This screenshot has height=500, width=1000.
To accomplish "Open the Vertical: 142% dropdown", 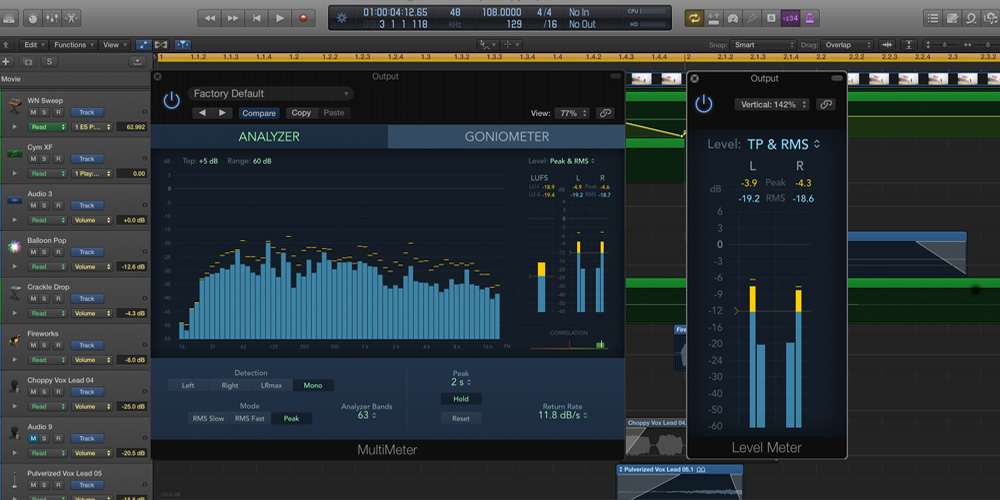I will click(772, 105).
